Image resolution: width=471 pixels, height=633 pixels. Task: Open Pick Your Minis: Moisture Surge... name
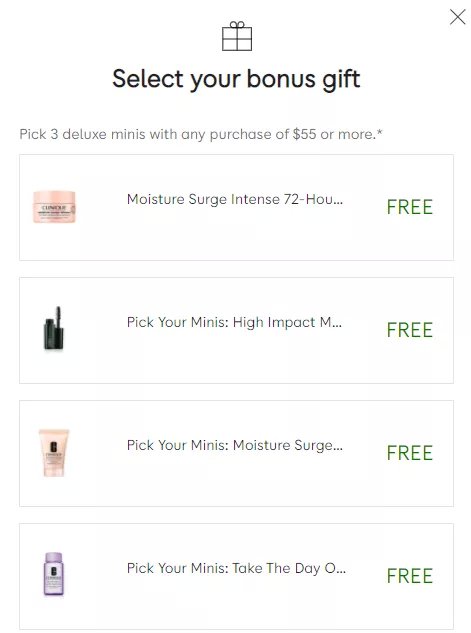235,445
